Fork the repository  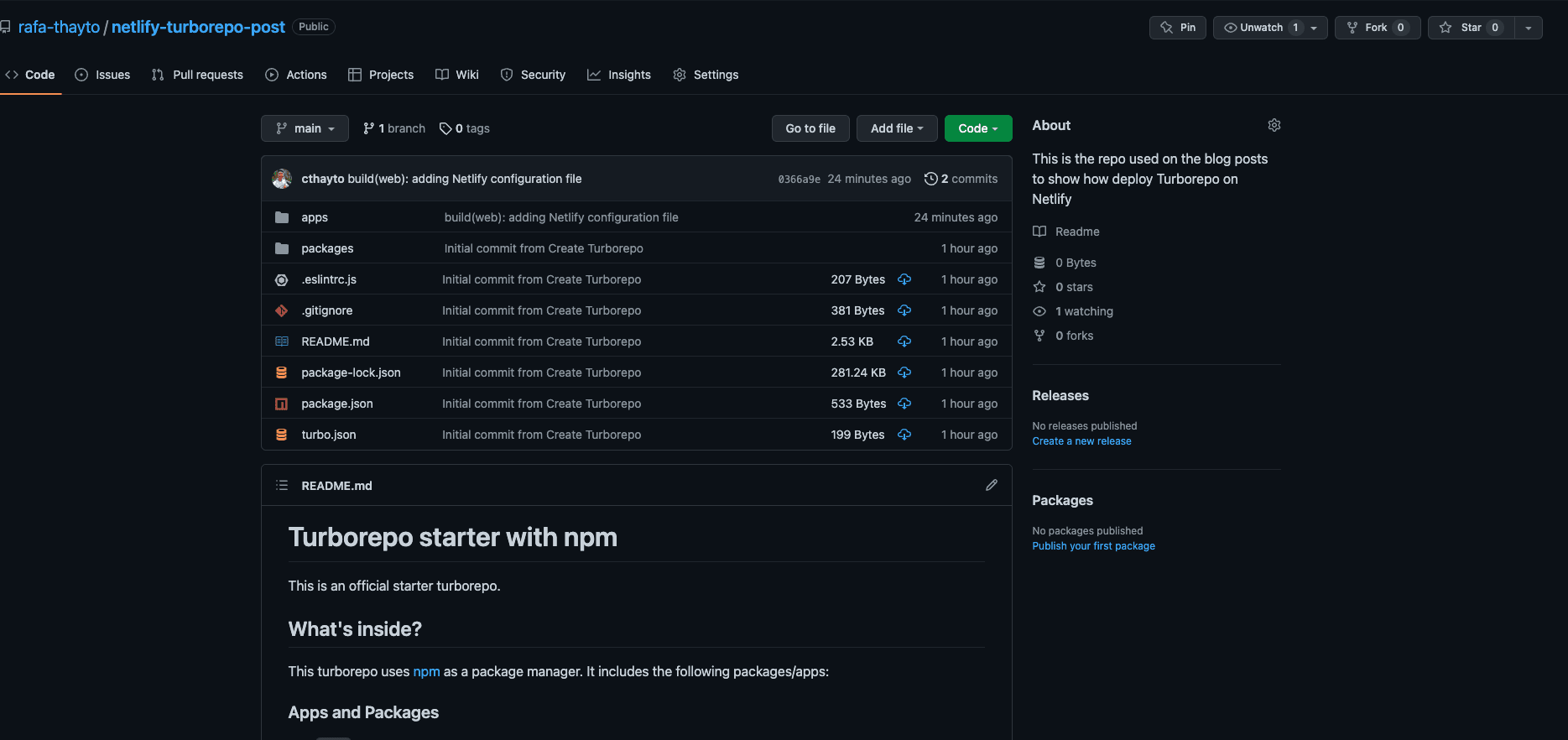point(1378,28)
